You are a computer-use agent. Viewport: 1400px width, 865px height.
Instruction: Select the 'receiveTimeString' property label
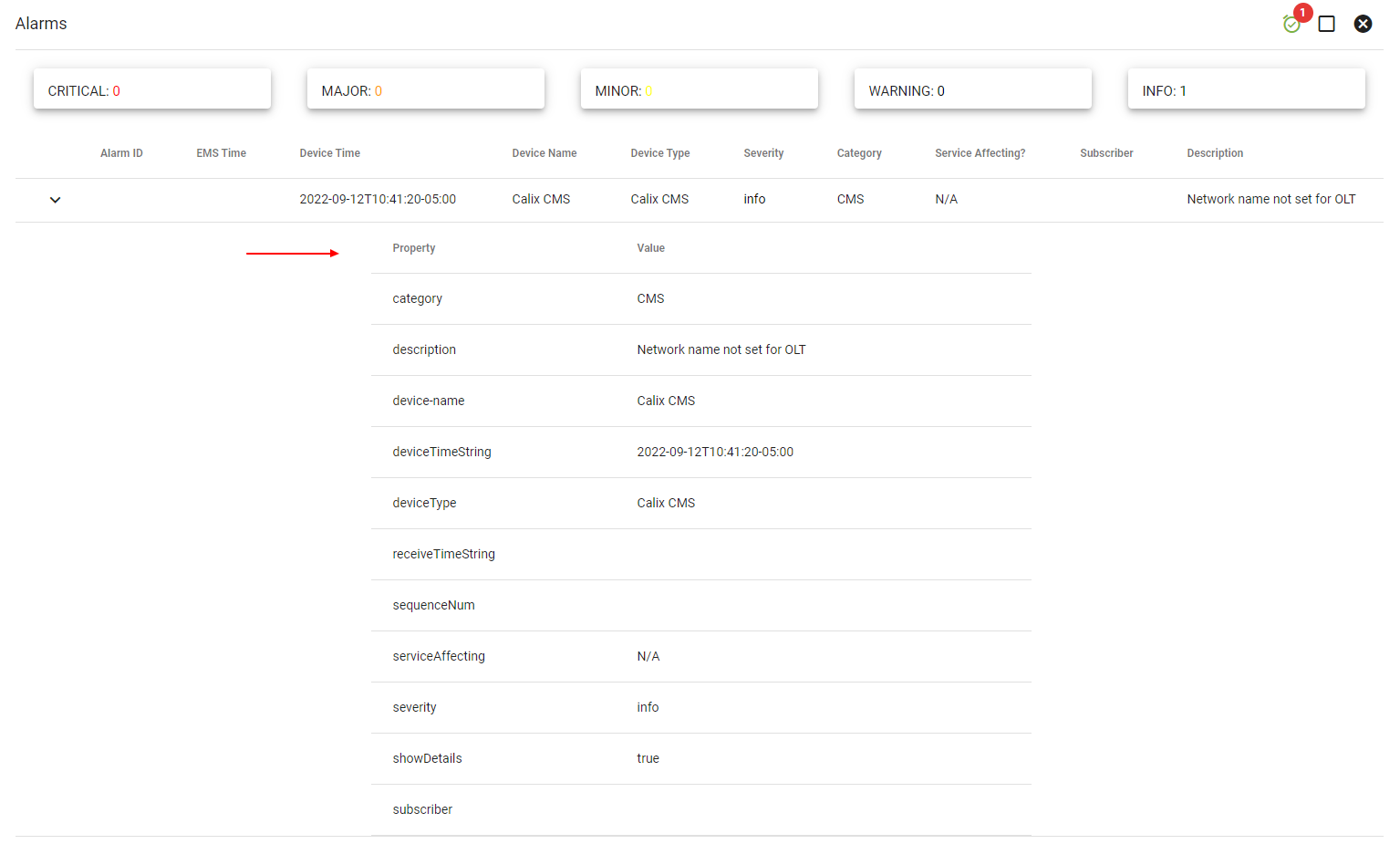click(444, 554)
